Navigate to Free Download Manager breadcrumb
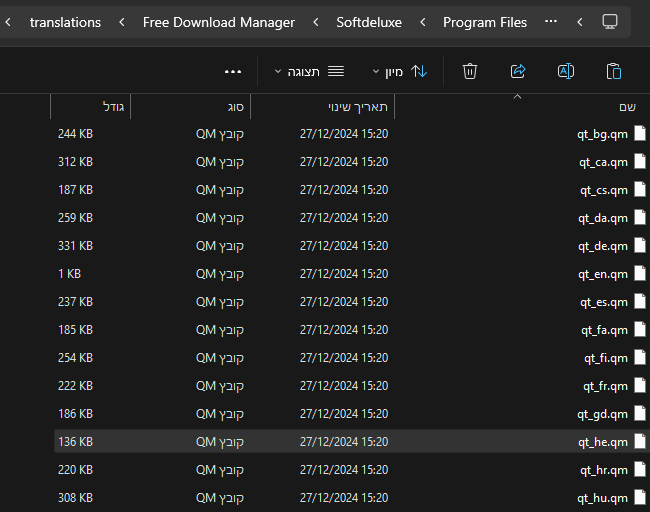This screenshot has width=650, height=512. (x=219, y=22)
